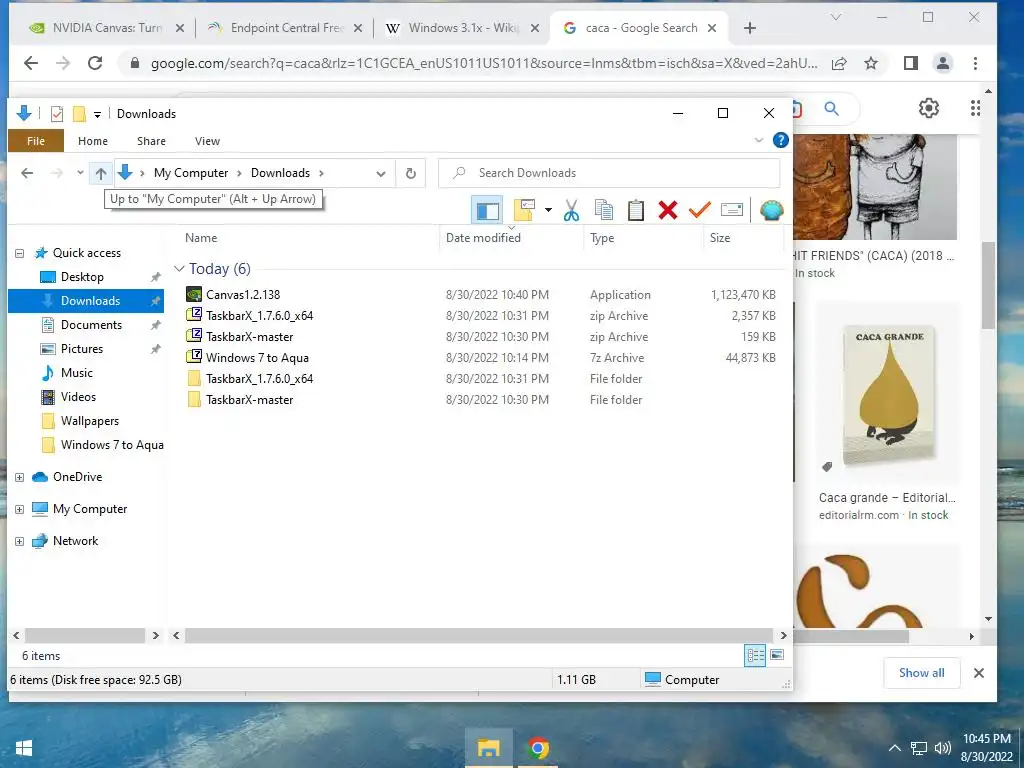Open Classic Shell settings shell icon
This screenshot has height=768, width=1024.
(771, 210)
